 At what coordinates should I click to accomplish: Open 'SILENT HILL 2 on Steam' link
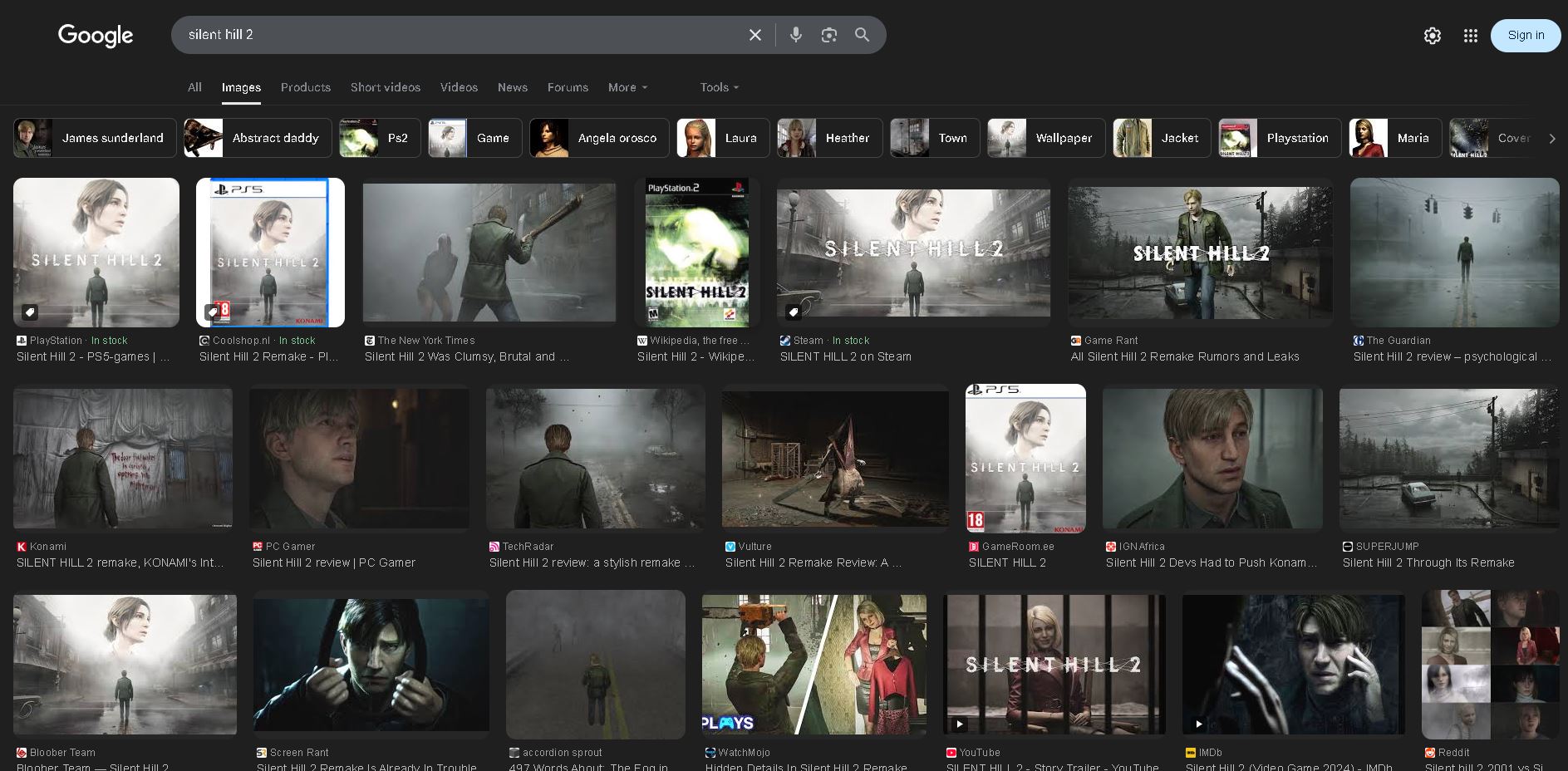tap(845, 356)
